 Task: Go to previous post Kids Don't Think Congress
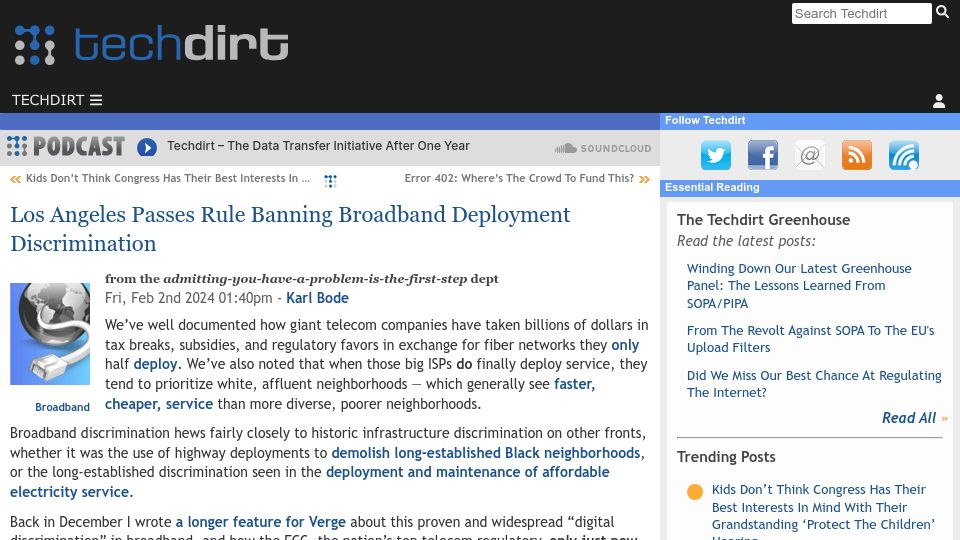[x=168, y=178]
